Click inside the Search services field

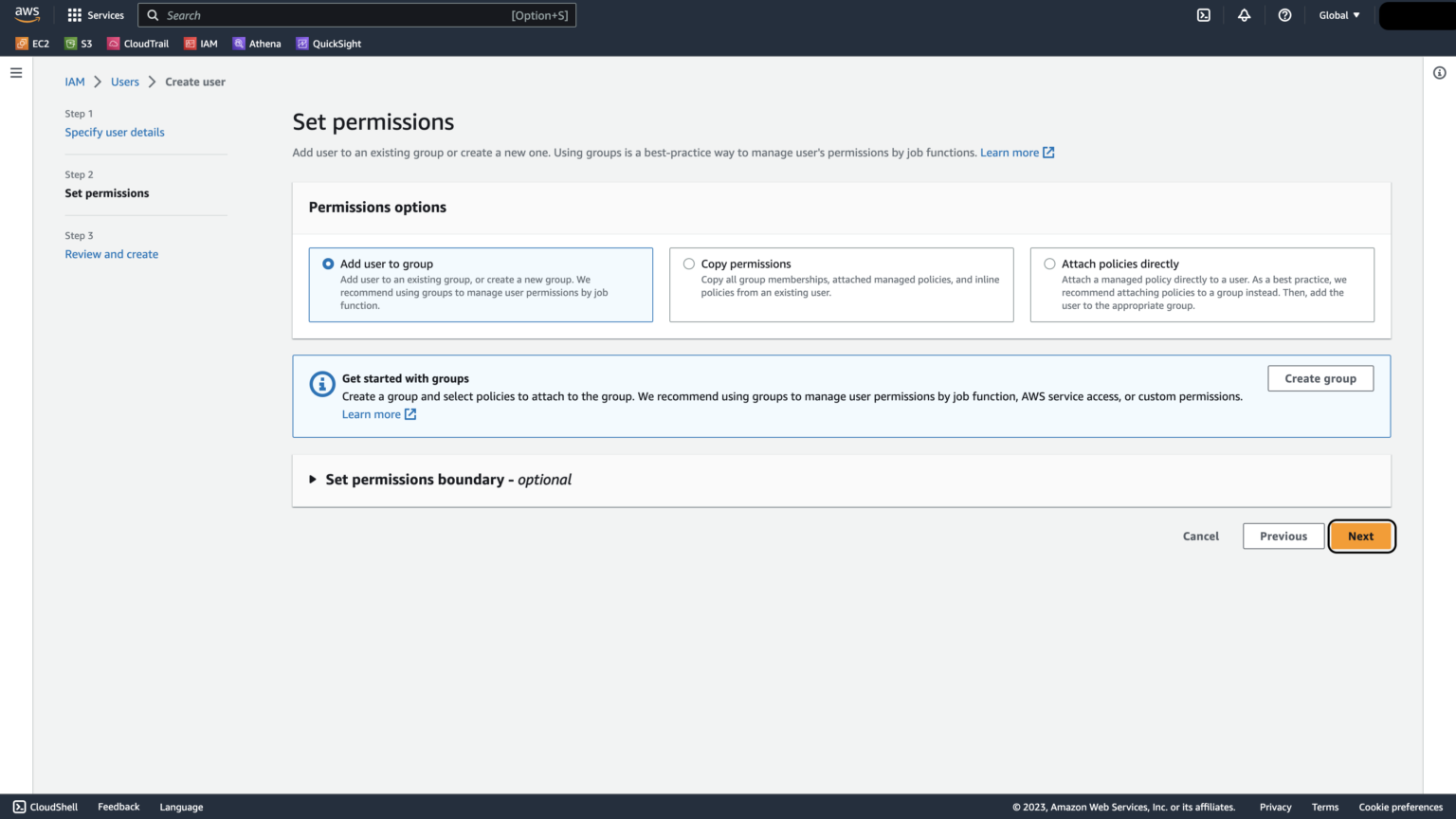pyautogui.click(x=357, y=15)
